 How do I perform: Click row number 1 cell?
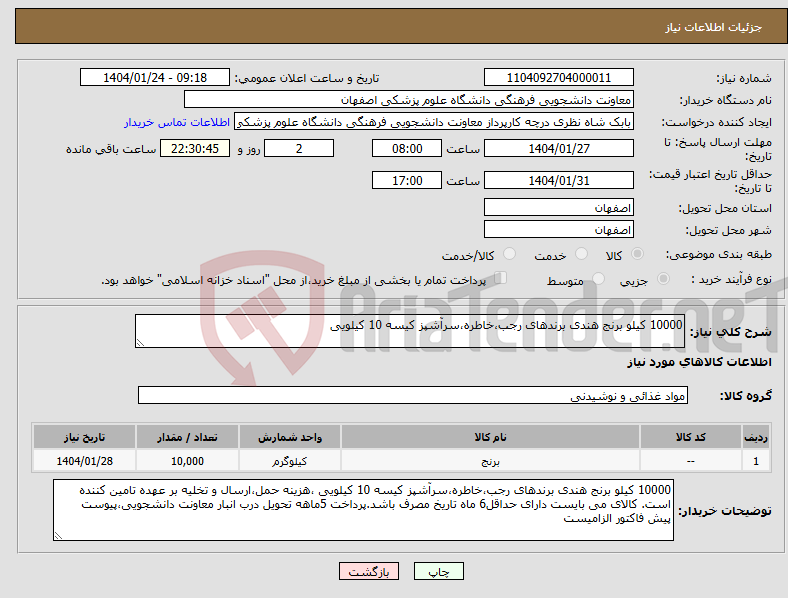tap(756, 461)
